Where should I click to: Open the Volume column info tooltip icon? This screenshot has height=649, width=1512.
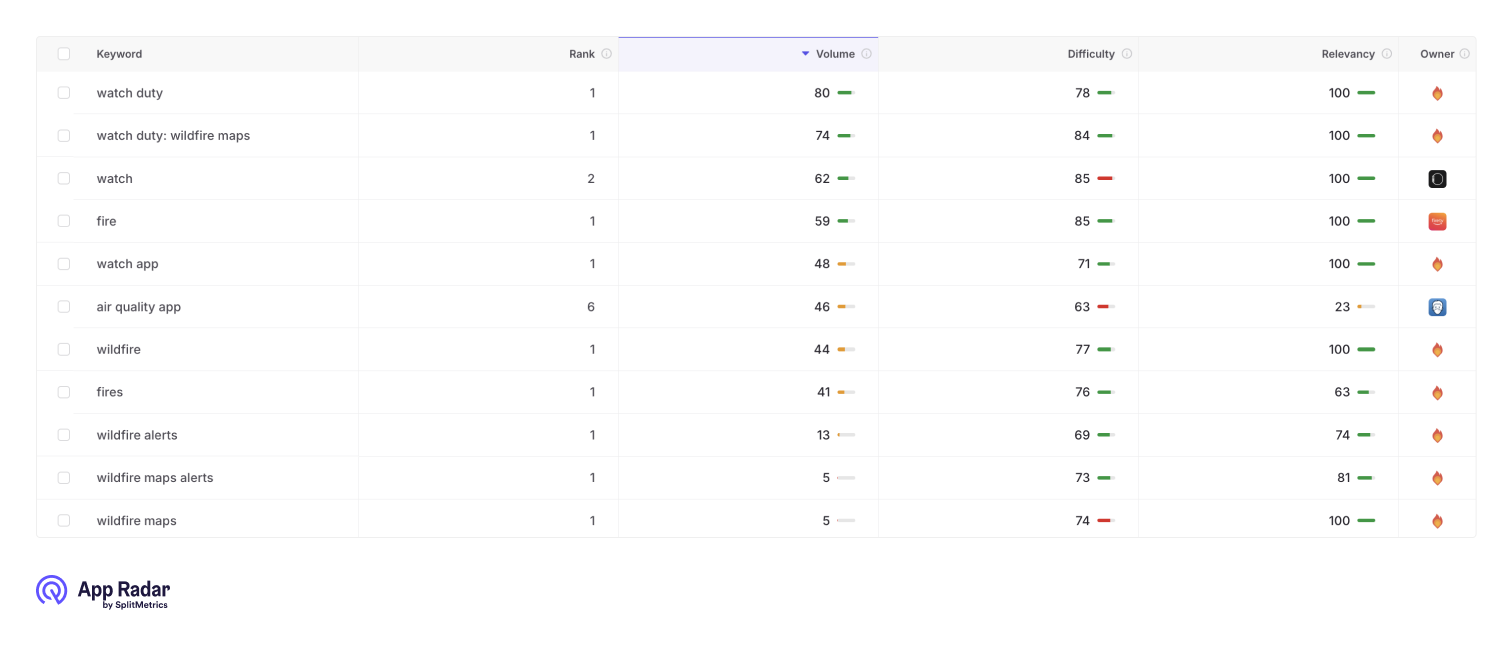coord(866,54)
